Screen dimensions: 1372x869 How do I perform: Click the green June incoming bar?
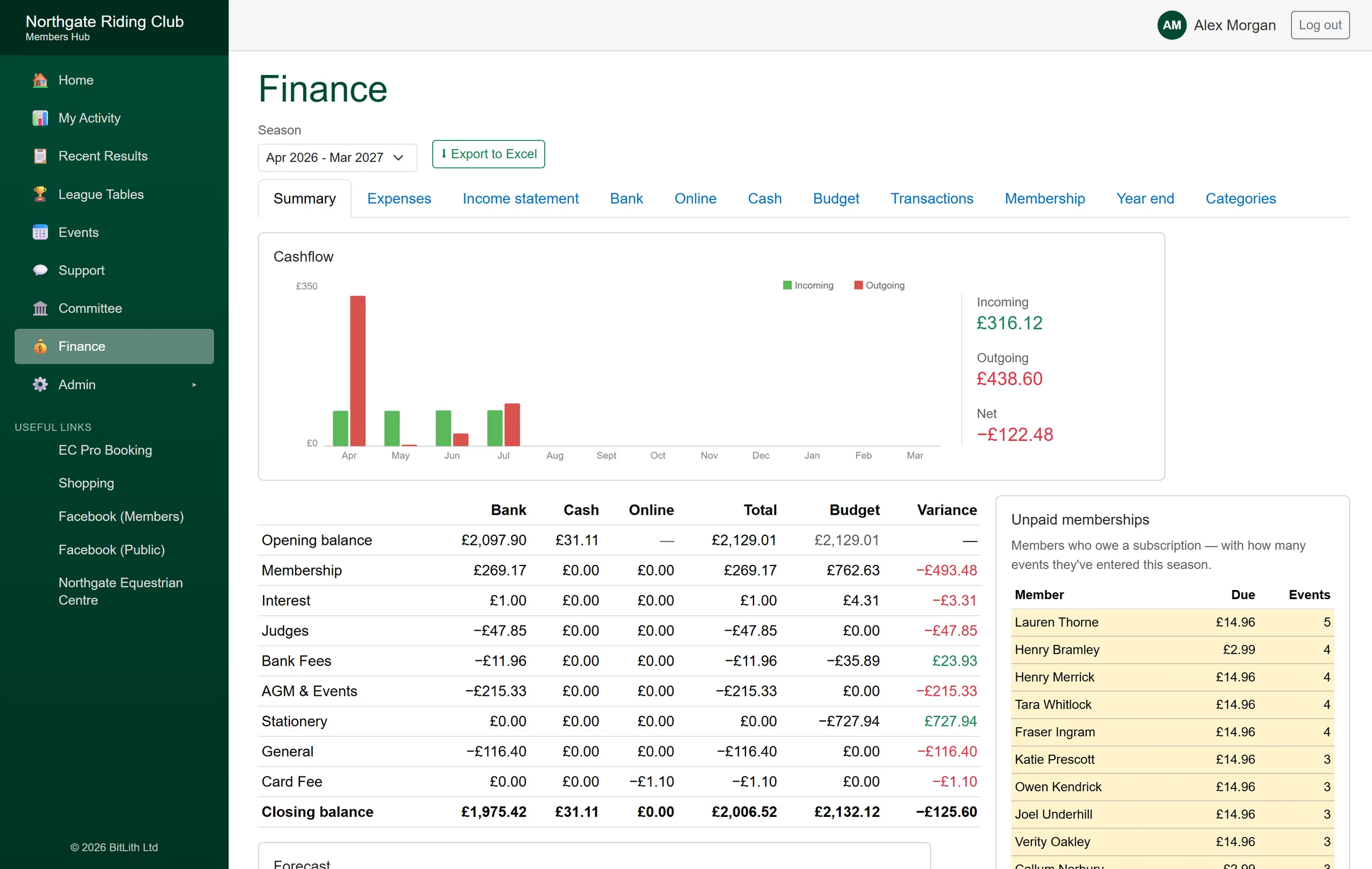(443, 428)
